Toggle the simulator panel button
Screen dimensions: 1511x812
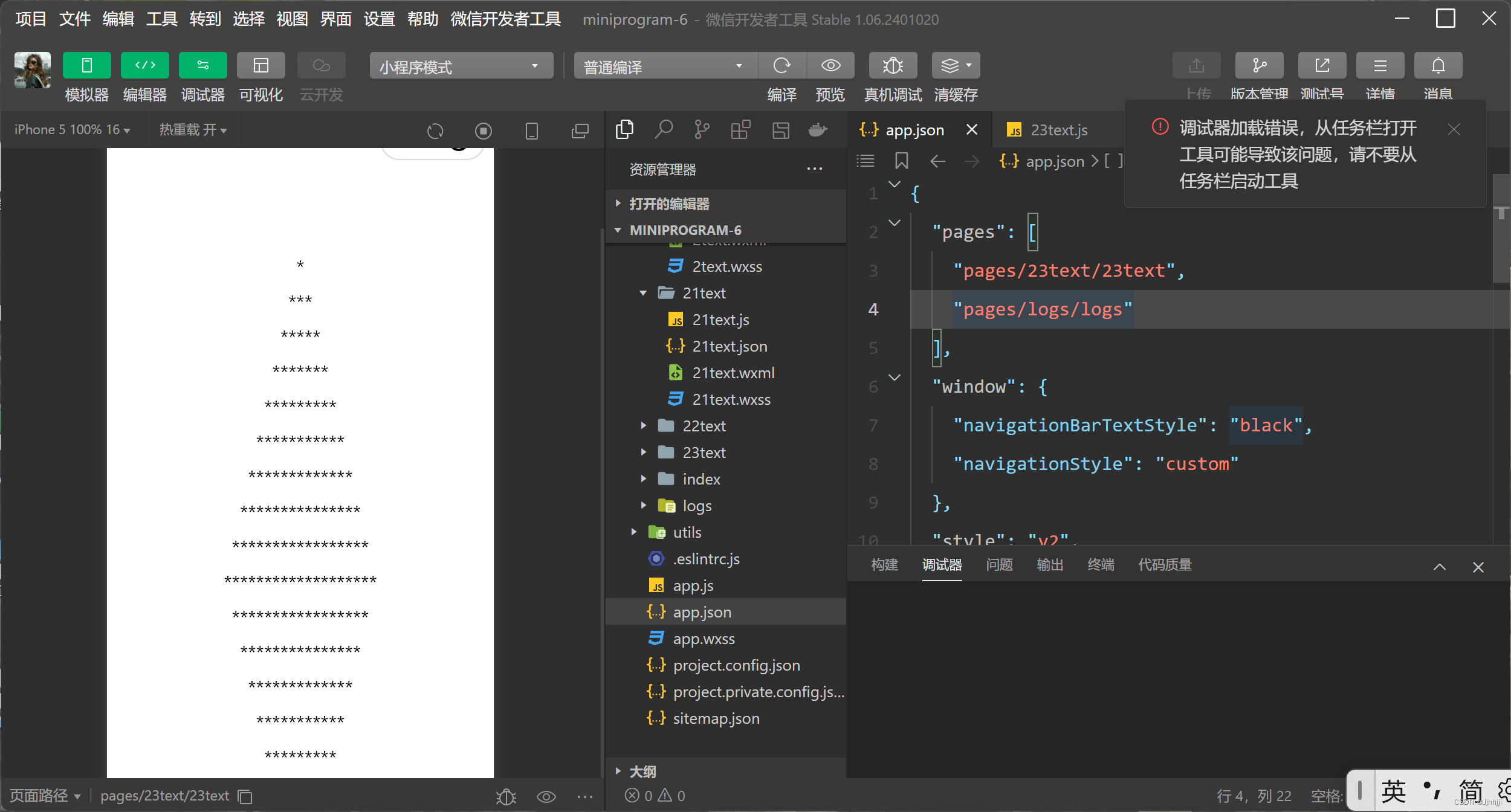point(86,65)
